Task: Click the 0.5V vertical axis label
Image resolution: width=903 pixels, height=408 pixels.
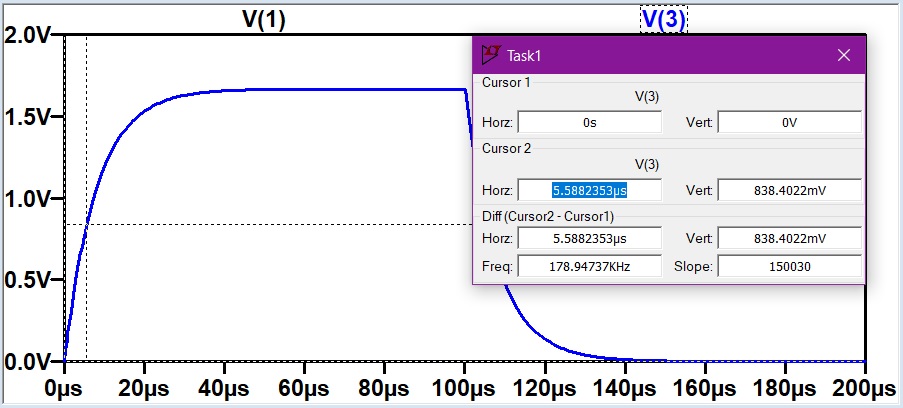Action: (29, 280)
